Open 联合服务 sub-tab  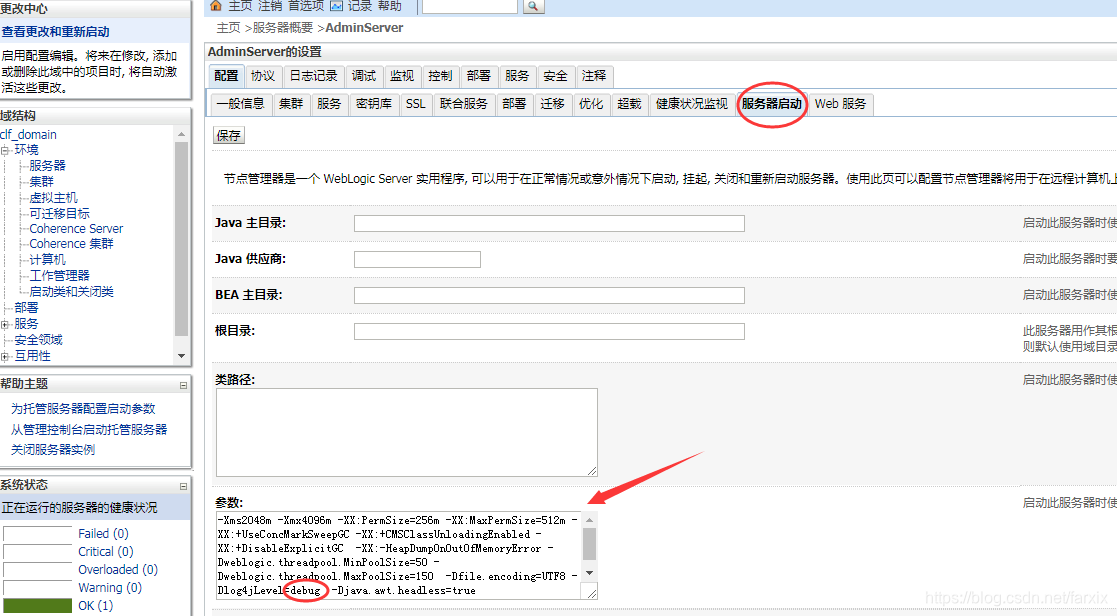point(464,104)
